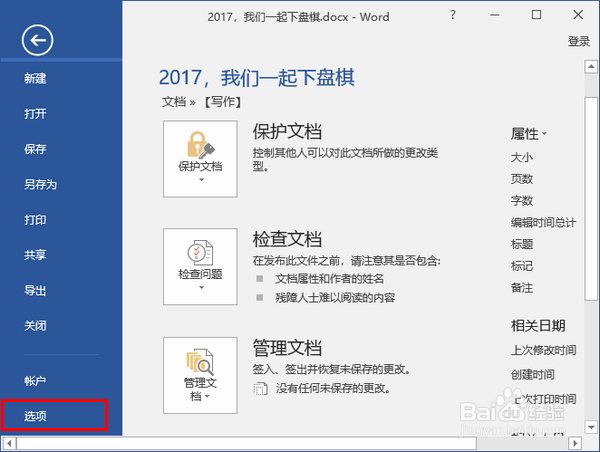Image resolution: width=600 pixels, height=452 pixels.
Task: Maximize the Word window
Action: [x=536, y=15]
